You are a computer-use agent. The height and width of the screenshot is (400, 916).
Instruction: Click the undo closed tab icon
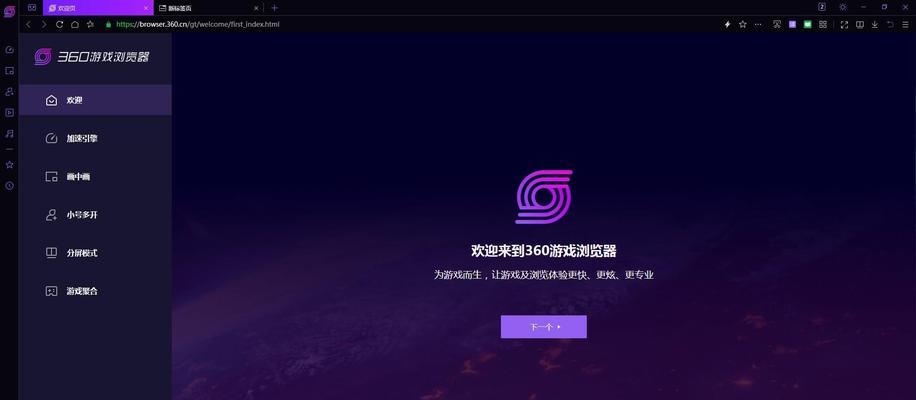tap(890, 25)
